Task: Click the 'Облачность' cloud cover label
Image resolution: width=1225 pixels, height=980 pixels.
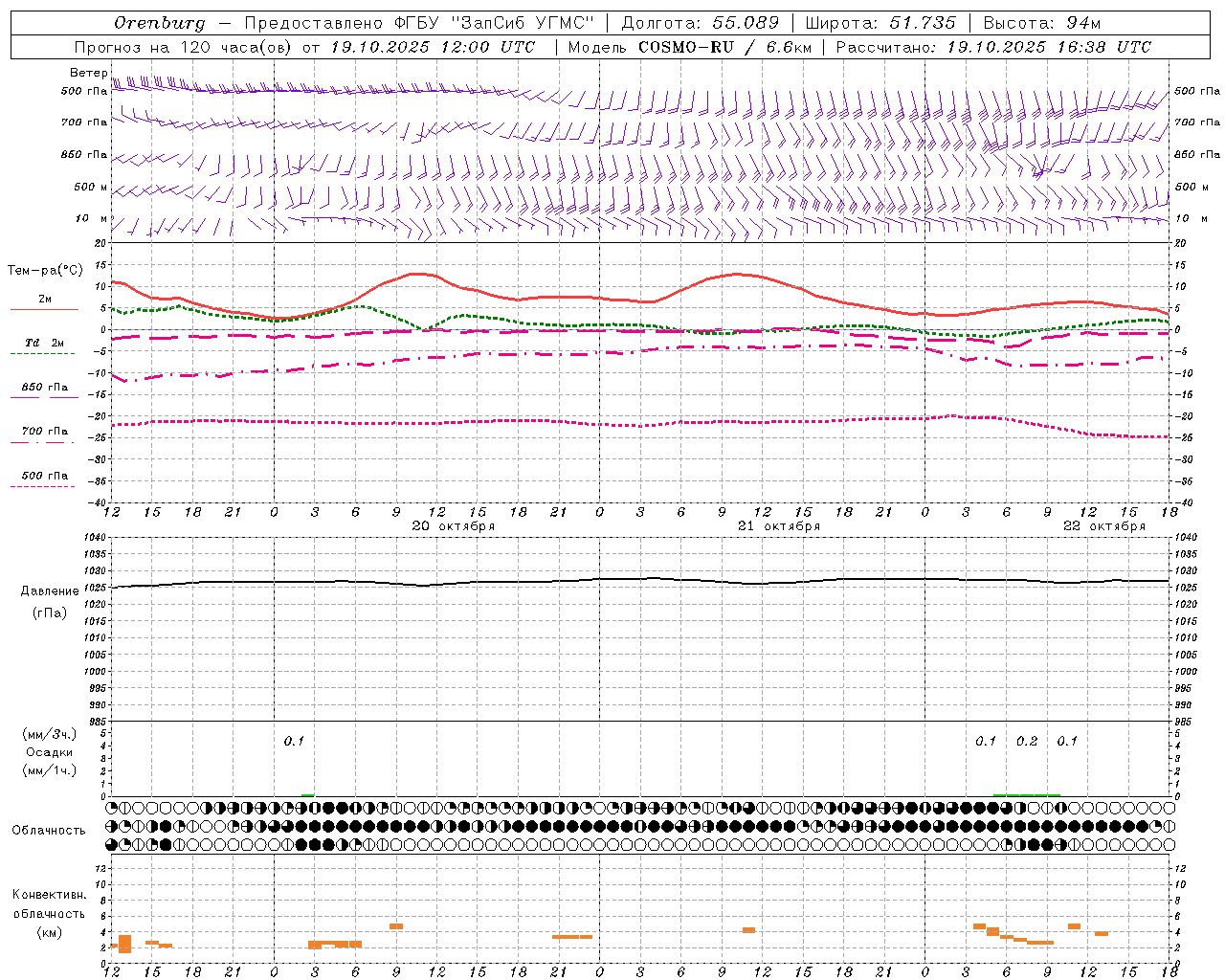Action: [49, 830]
